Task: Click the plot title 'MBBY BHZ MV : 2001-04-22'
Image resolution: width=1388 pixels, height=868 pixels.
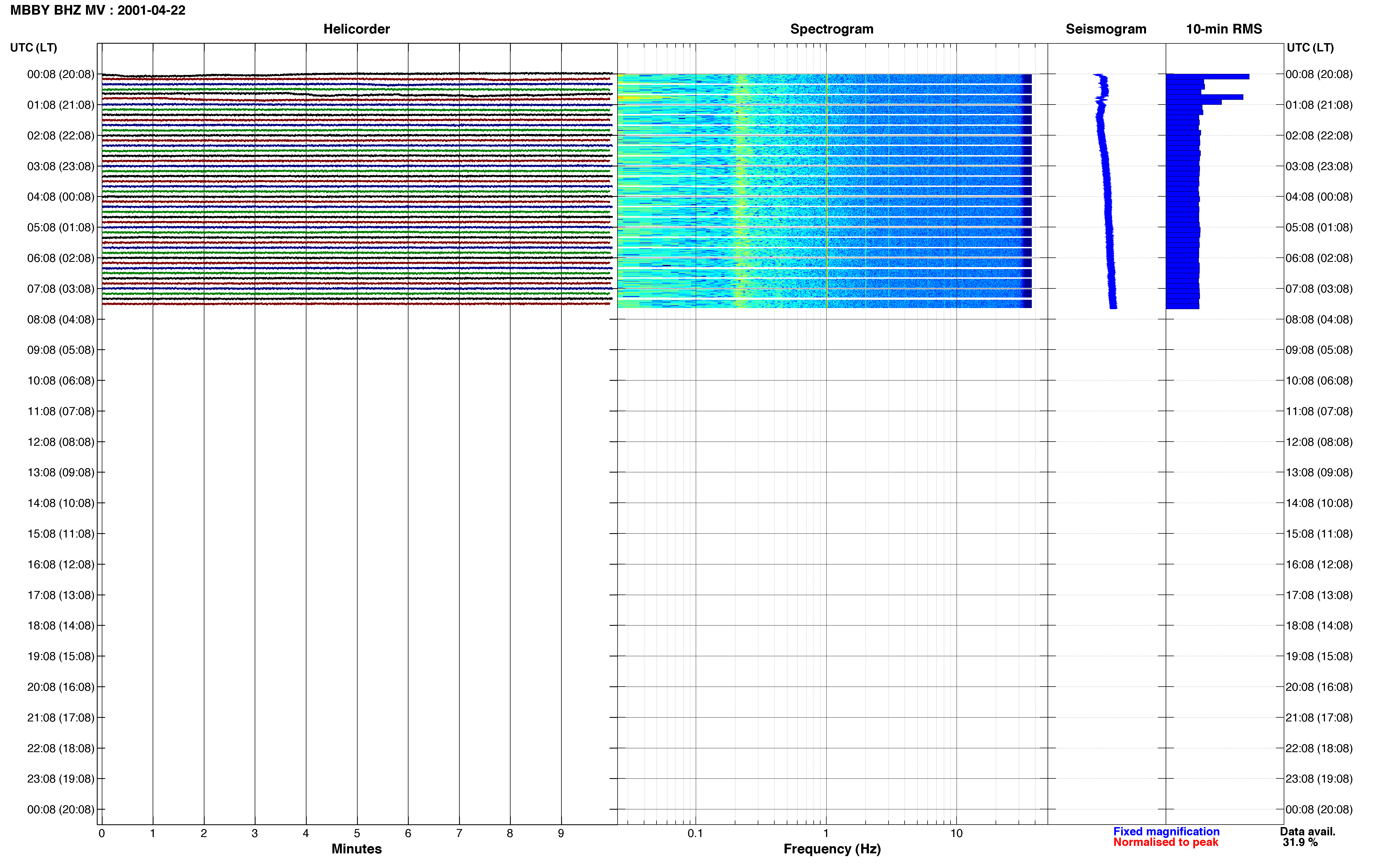Action: pos(98,10)
